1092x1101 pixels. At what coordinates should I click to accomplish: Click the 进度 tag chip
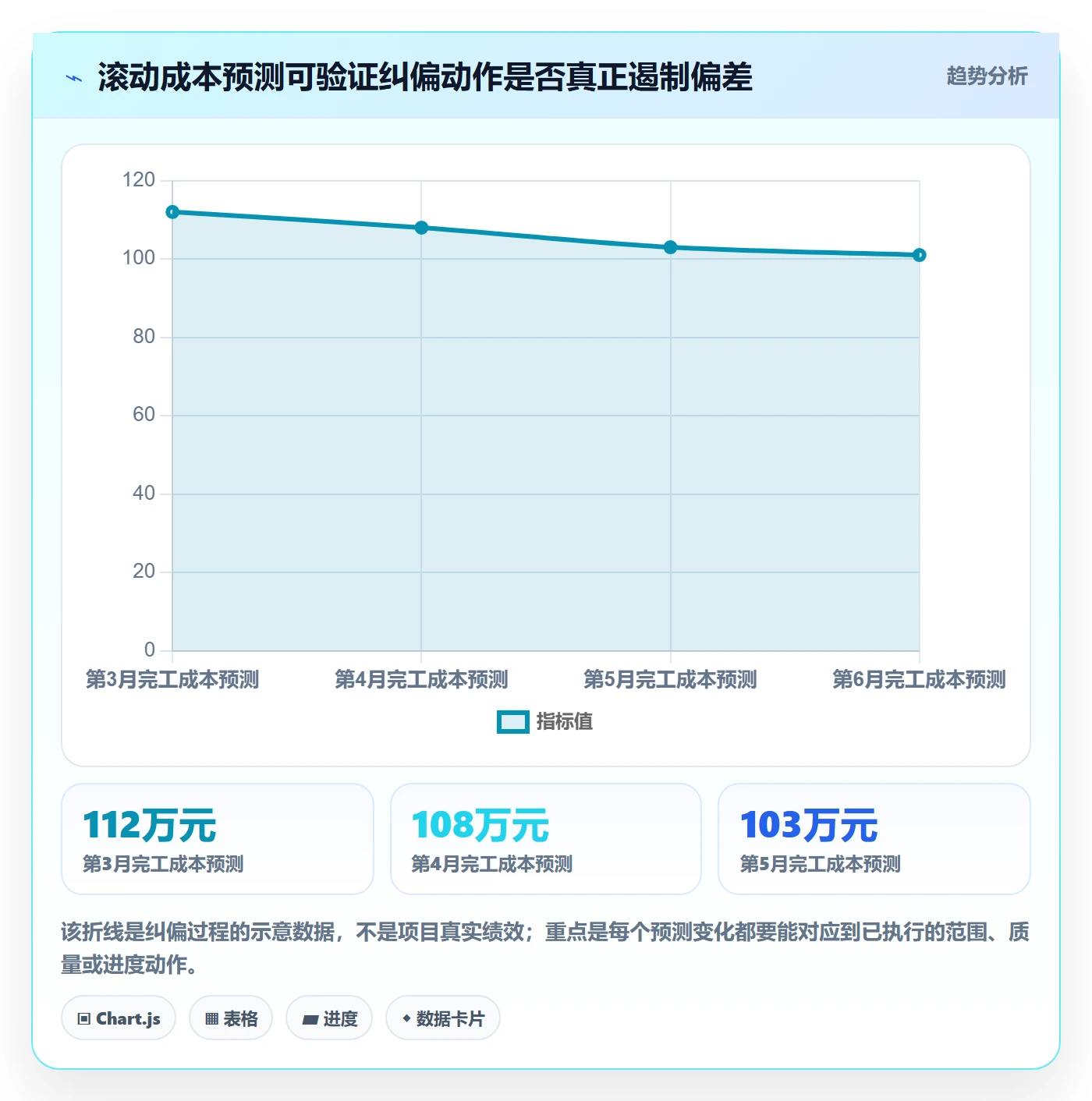(329, 1018)
